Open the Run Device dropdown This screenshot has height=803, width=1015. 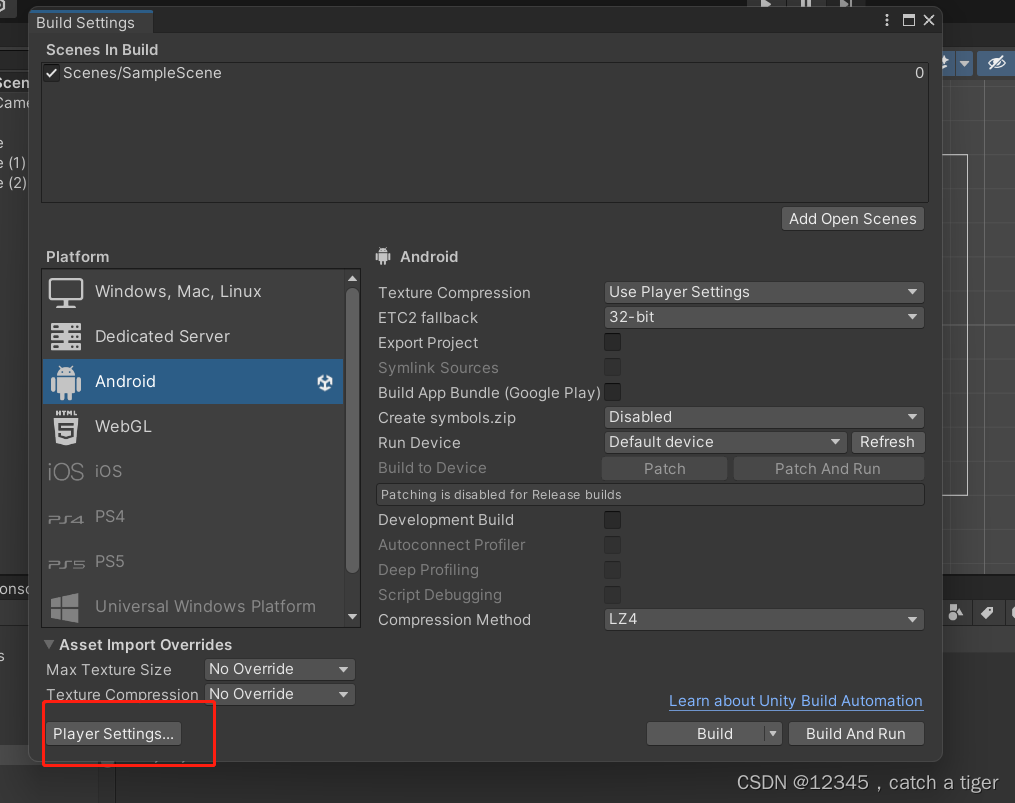(725, 442)
